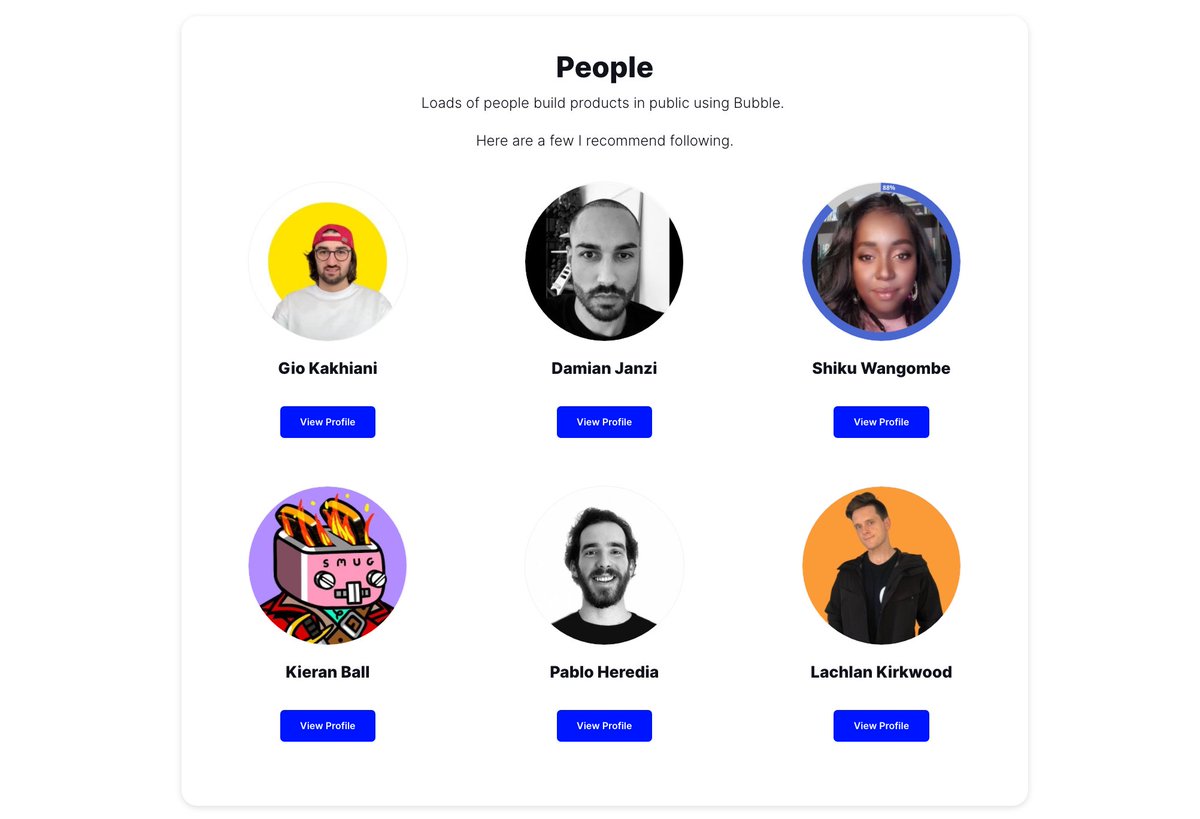The height and width of the screenshot is (819, 1200).
Task: Open Shiku Wangombe's View Profile button
Action: click(881, 422)
